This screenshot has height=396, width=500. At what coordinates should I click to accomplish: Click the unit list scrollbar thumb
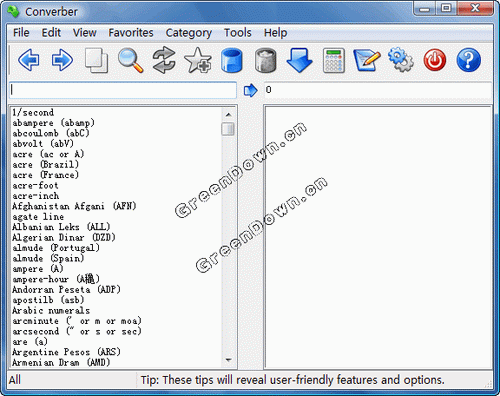tap(228, 129)
